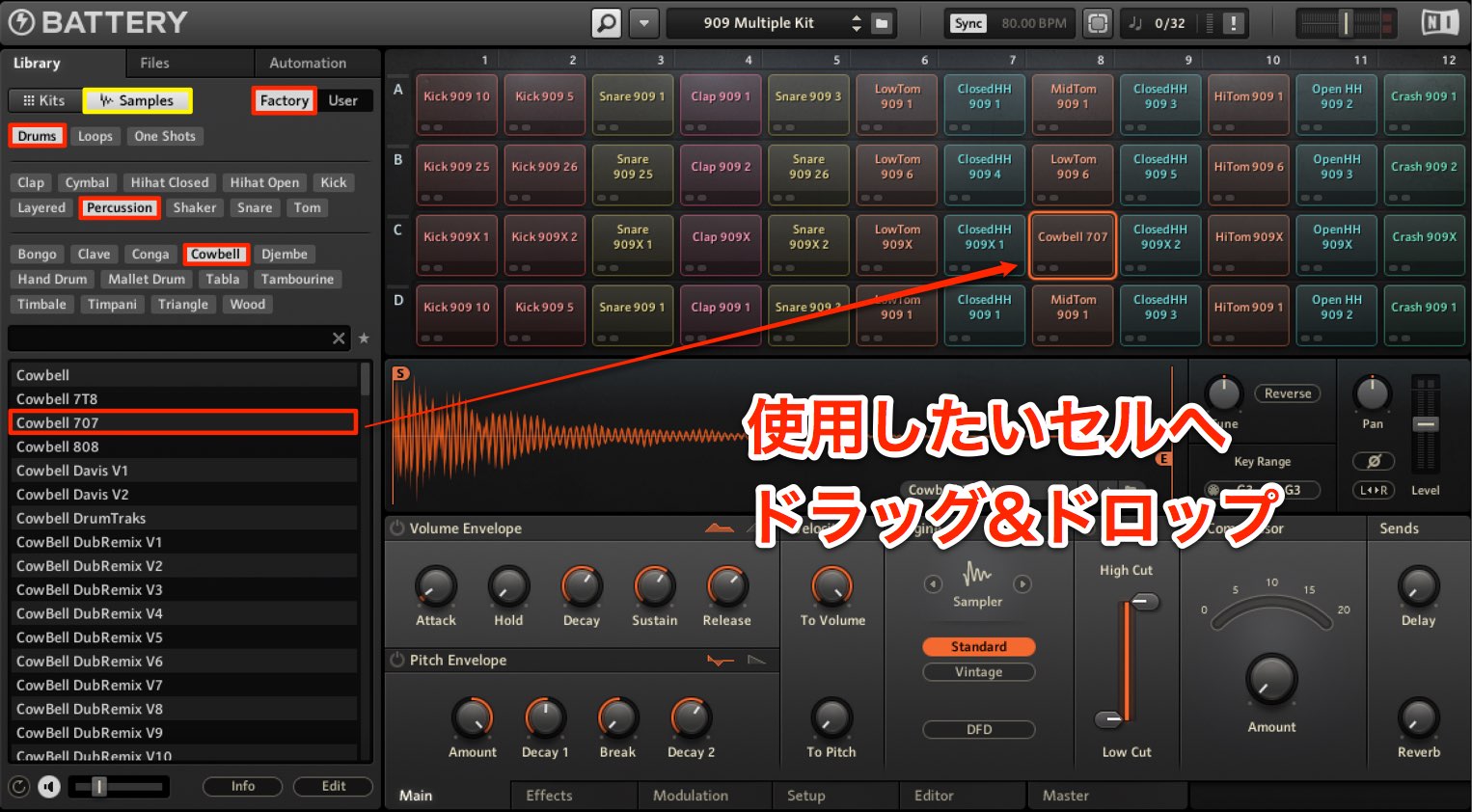This screenshot has width=1472, height=812.
Task: Step the 909 Multiple Kit preset arrows
Action: (x=856, y=23)
